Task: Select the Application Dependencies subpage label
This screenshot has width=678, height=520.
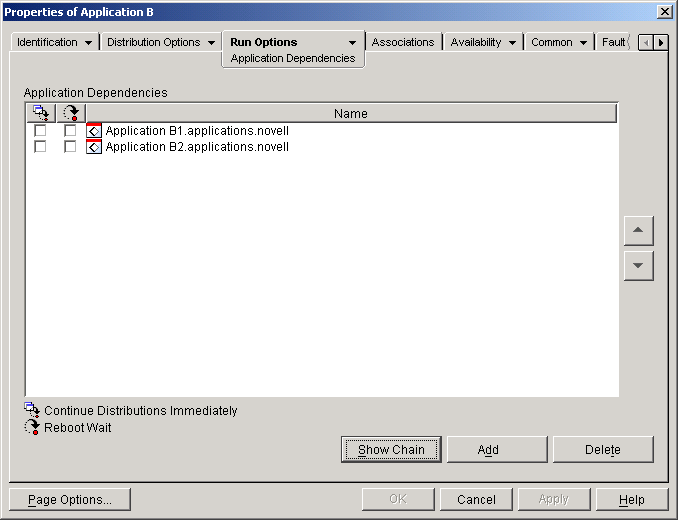Action: [x=293, y=58]
